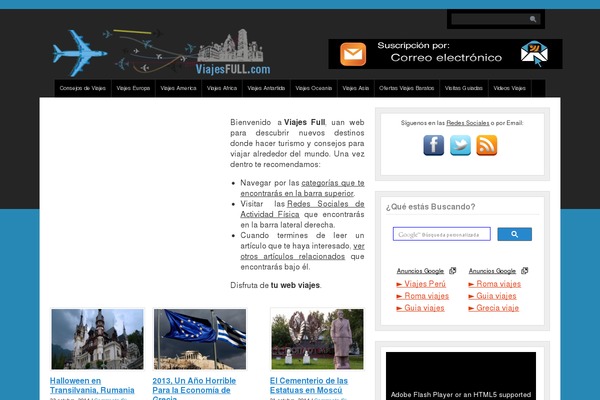Viewport: 600px width, 400px height.
Task: Open Viajes Oceania menu item
Action: coord(314,88)
